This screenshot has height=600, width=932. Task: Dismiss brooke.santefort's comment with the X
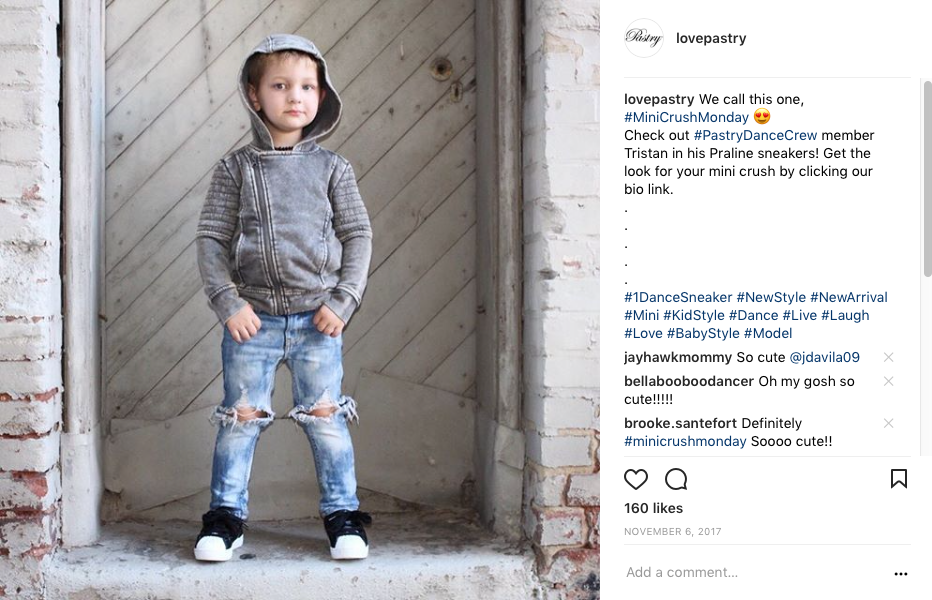pyautogui.click(x=889, y=423)
